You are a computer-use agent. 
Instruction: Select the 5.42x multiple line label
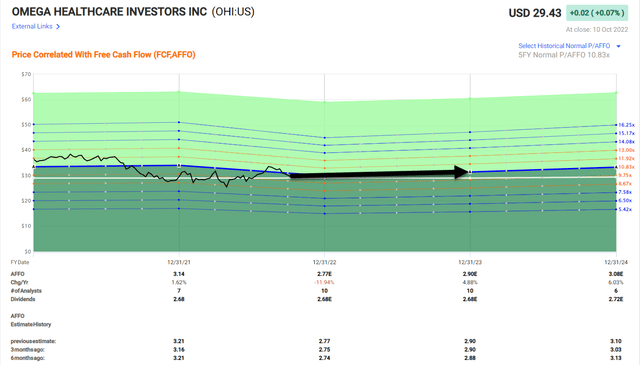(x=625, y=209)
